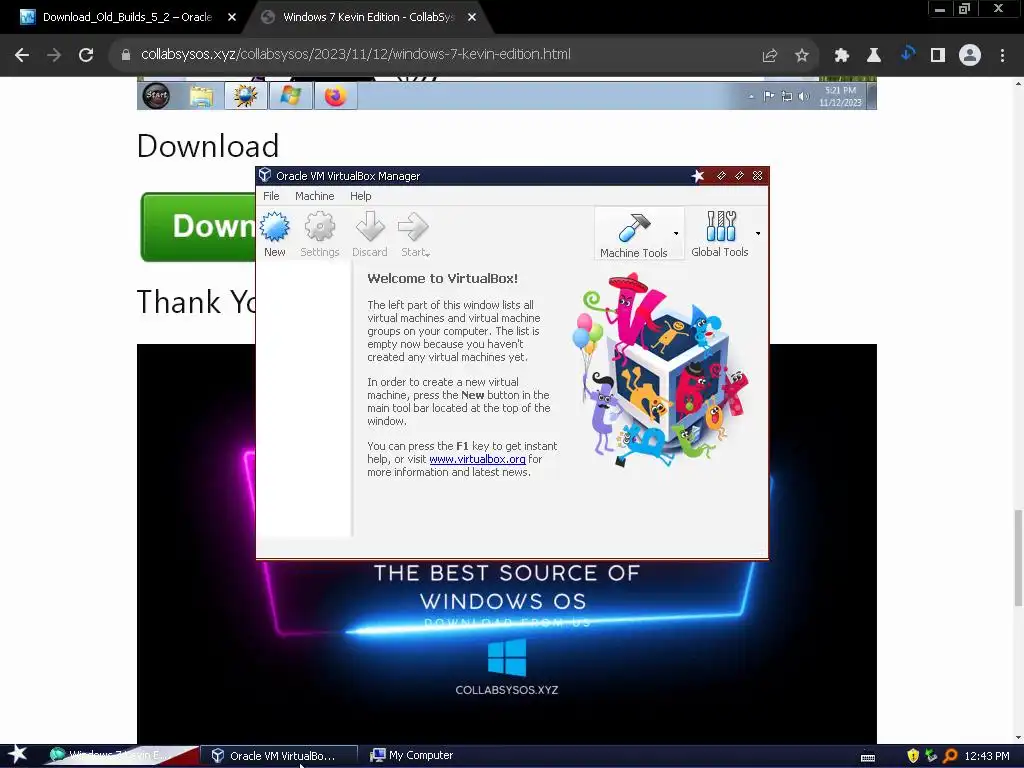Select Oracle VM VirtualBox taskbar button
The height and width of the screenshot is (768, 1024).
pos(278,756)
